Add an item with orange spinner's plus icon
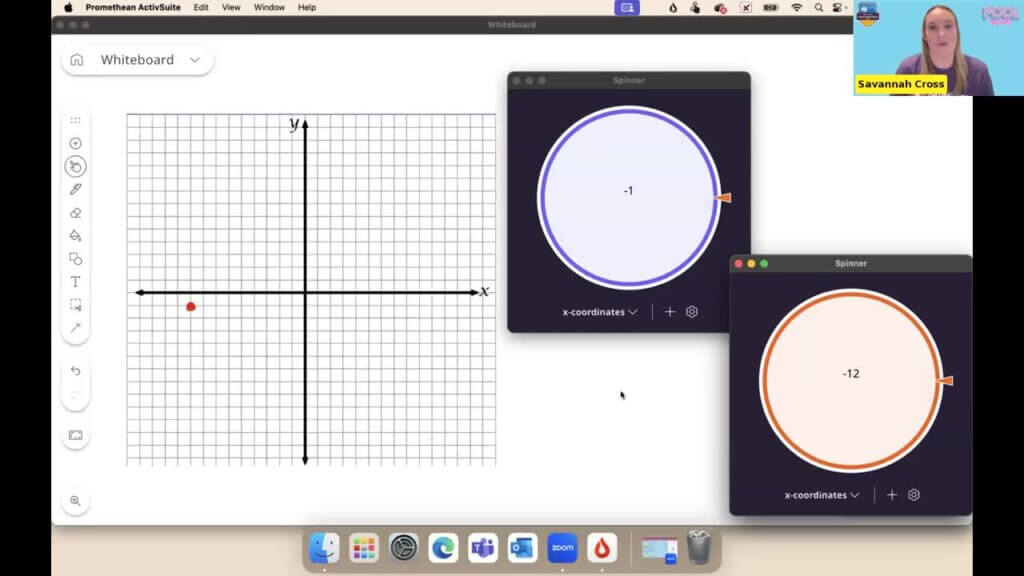The width and height of the screenshot is (1024, 576). pos(892,495)
